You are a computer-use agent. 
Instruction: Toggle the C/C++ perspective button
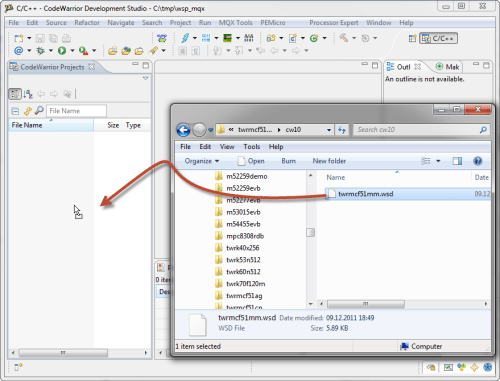(438, 38)
